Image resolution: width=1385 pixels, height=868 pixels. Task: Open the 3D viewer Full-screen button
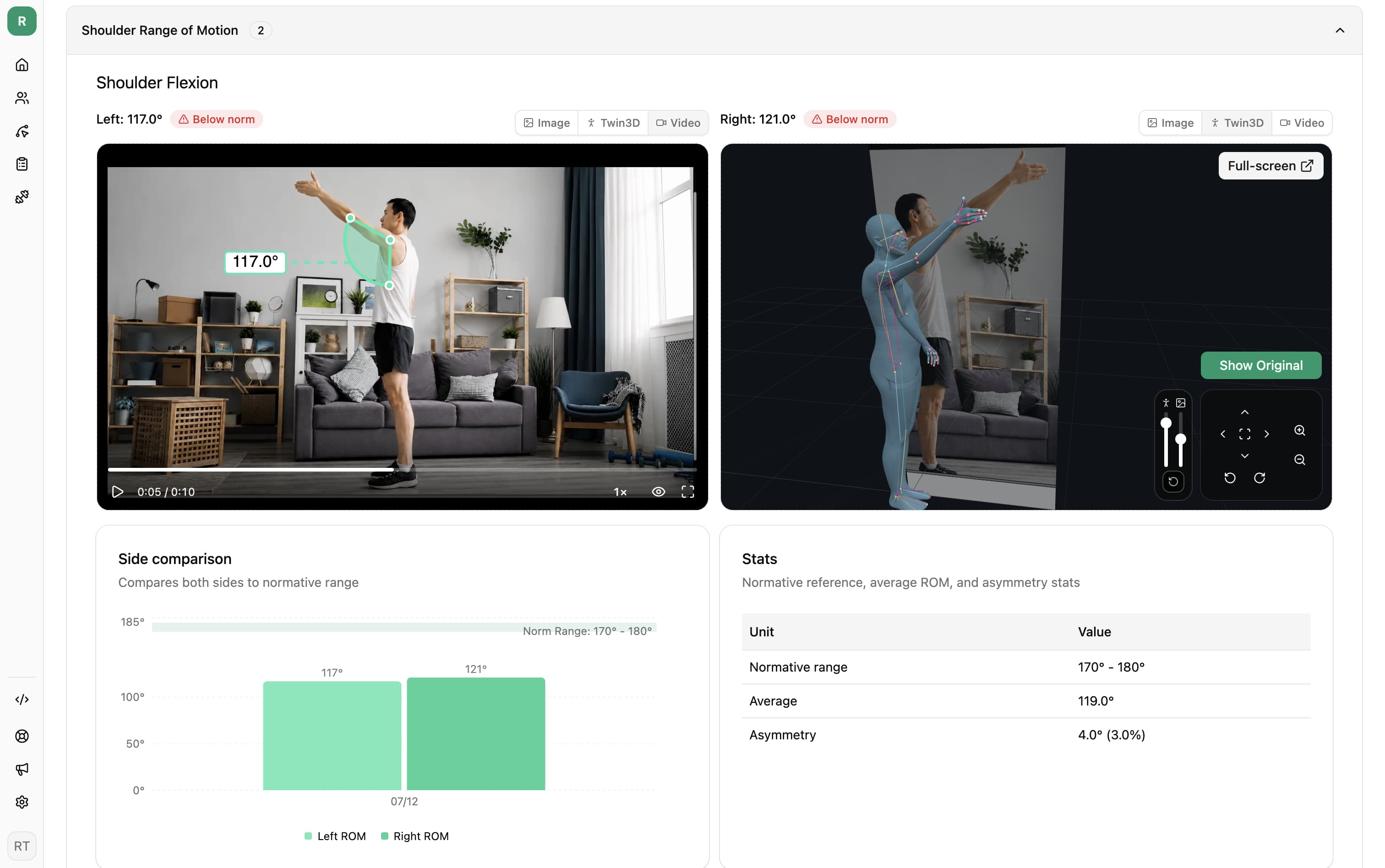[x=1271, y=166]
